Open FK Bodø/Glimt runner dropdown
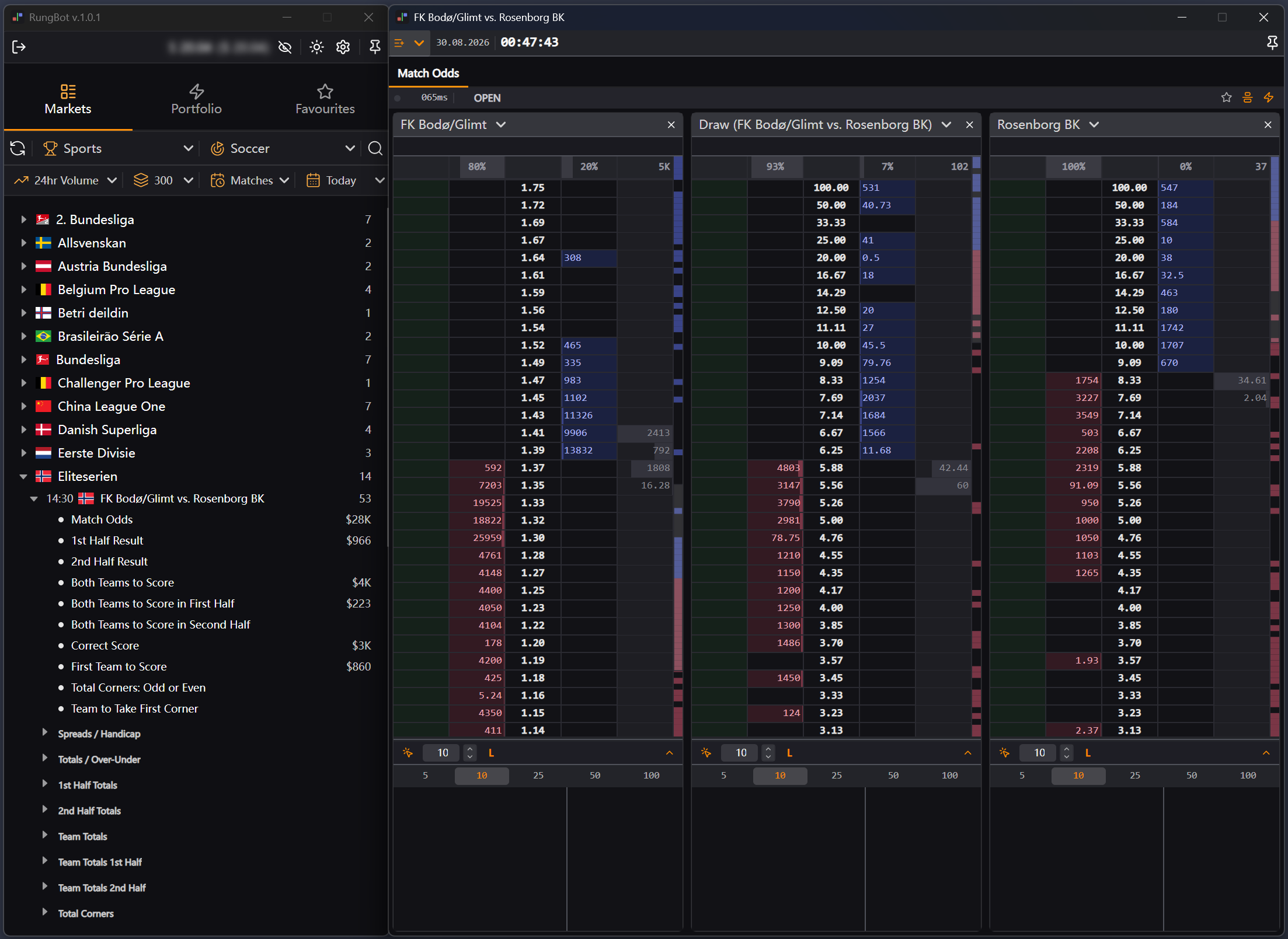 tap(501, 125)
